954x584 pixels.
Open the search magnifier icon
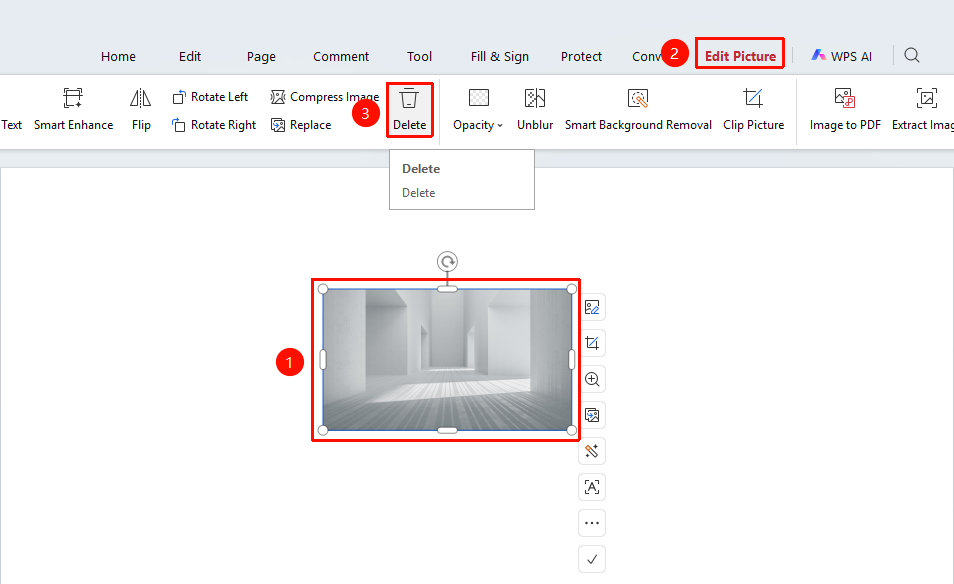coord(911,55)
